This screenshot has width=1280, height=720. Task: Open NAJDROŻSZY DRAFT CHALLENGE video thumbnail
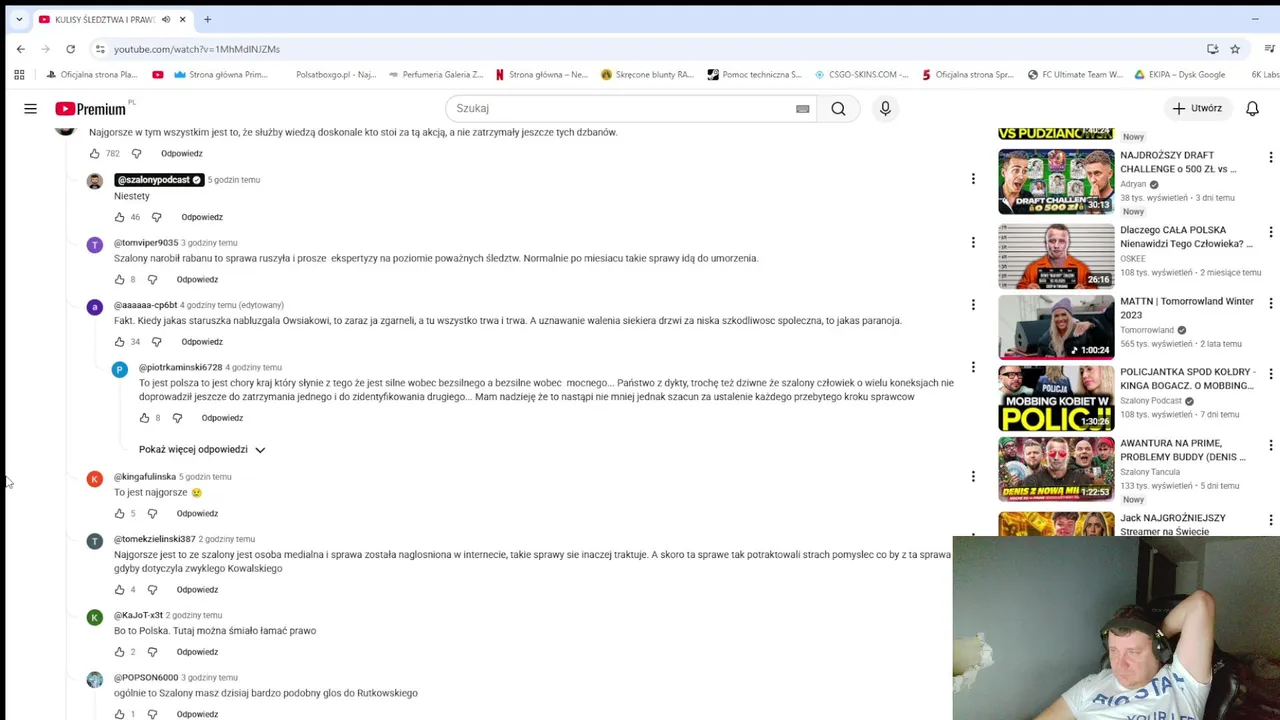(1056, 182)
